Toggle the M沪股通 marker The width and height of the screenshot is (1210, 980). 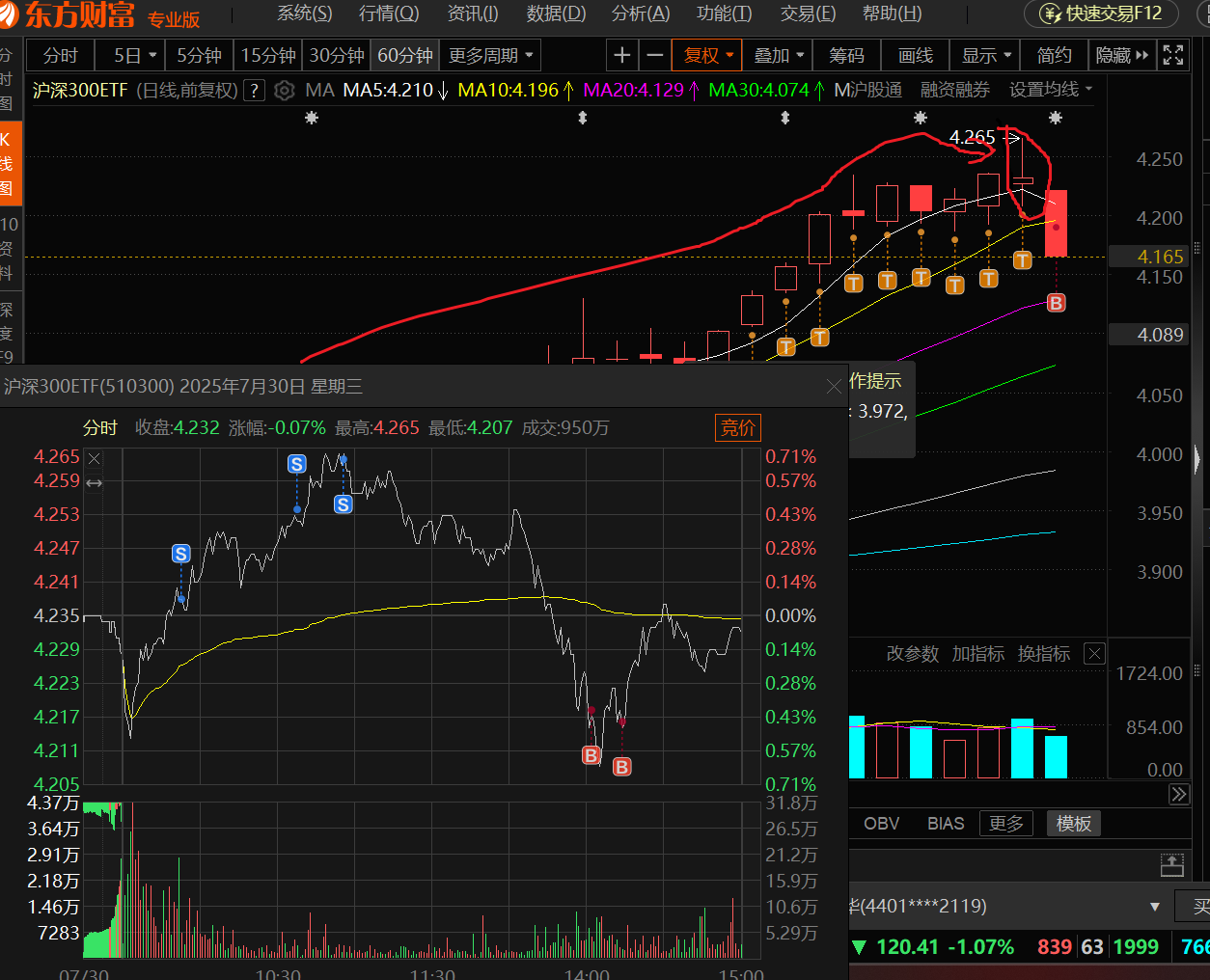pos(867,90)
